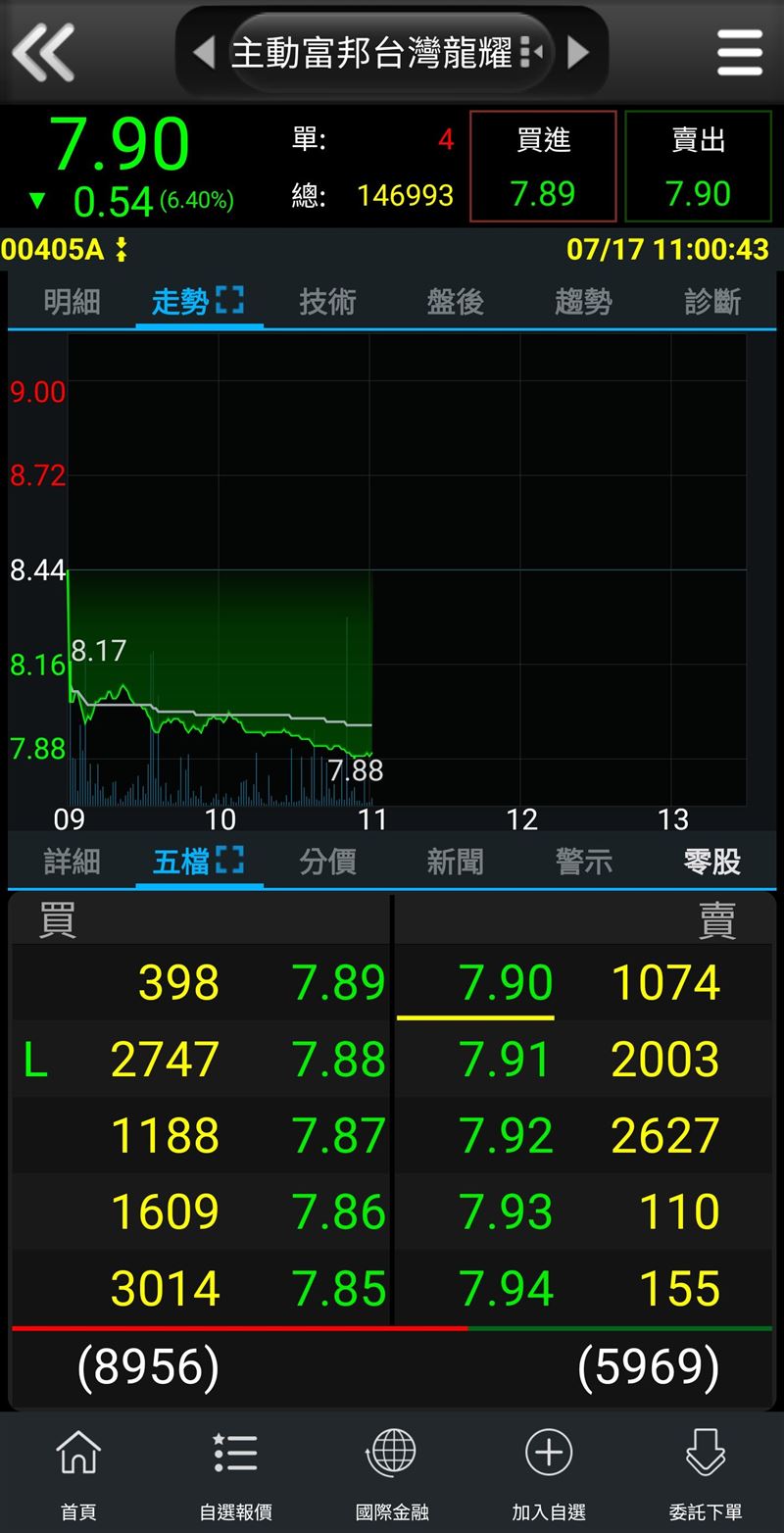
Task: Open the 分價 tab
Action: click(x=327, y=862)
